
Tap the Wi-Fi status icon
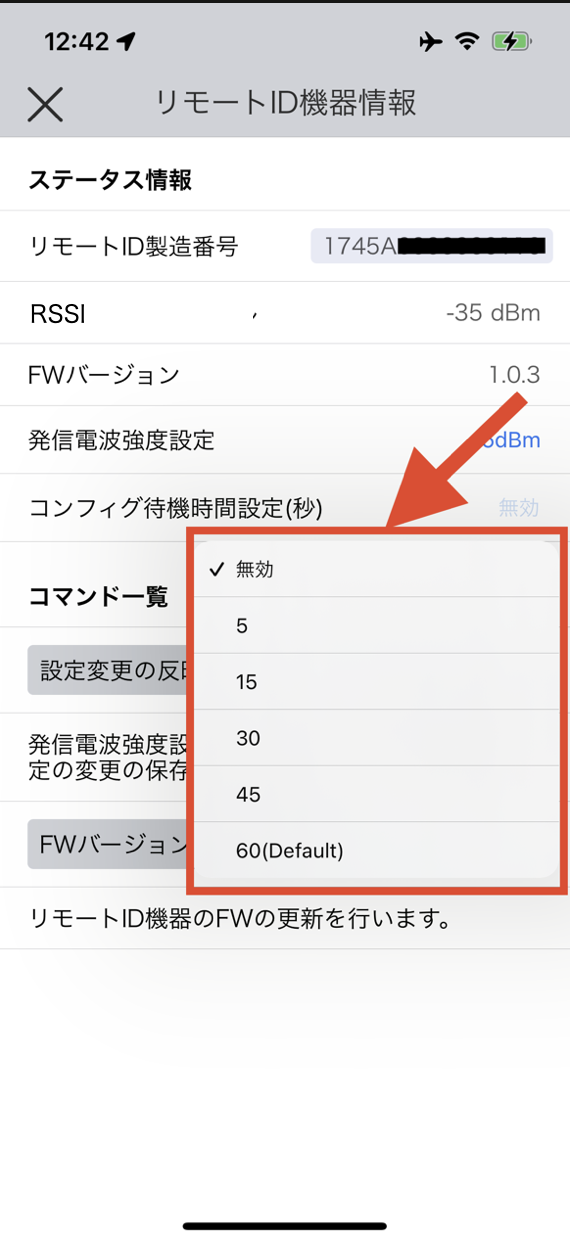pos(466,41)
